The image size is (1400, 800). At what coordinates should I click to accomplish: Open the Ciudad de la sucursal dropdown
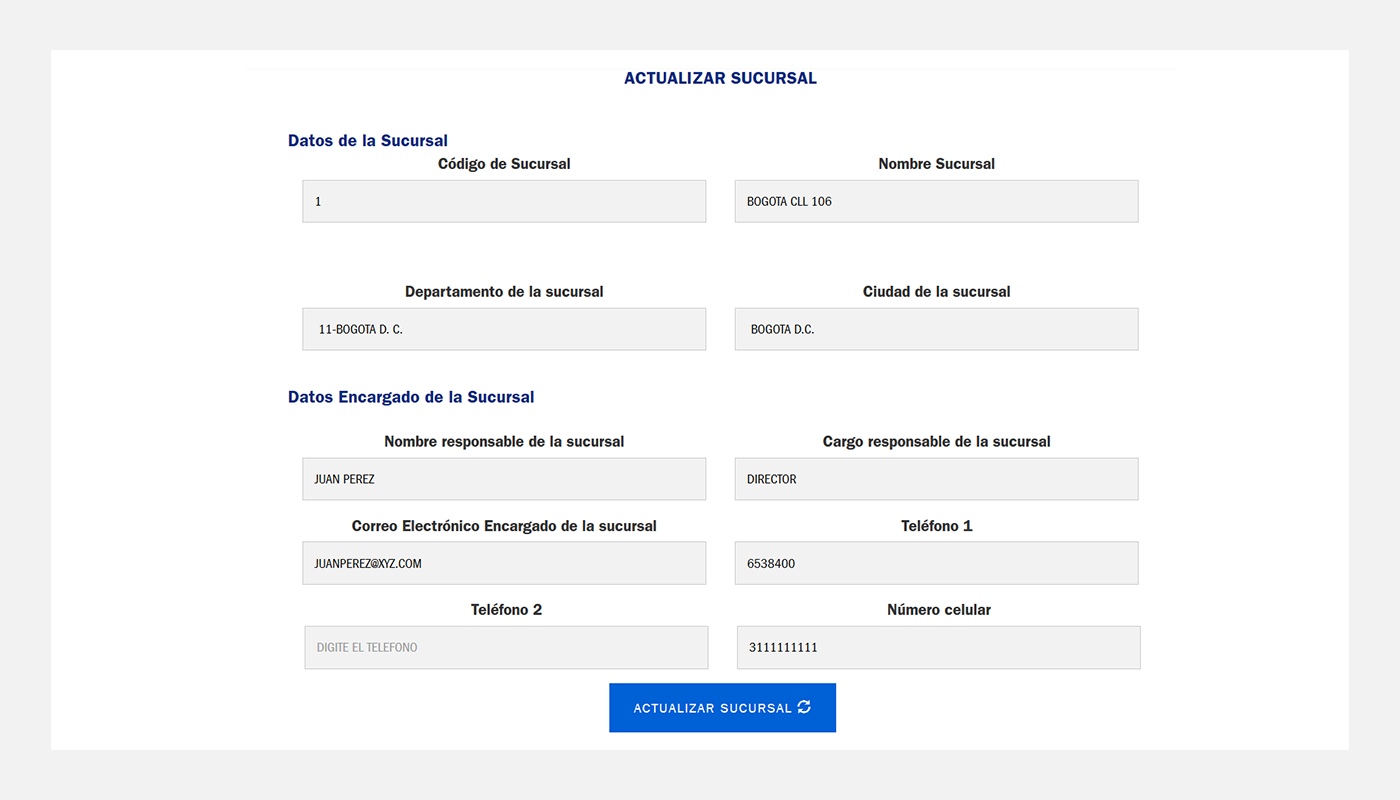[936, 329]
